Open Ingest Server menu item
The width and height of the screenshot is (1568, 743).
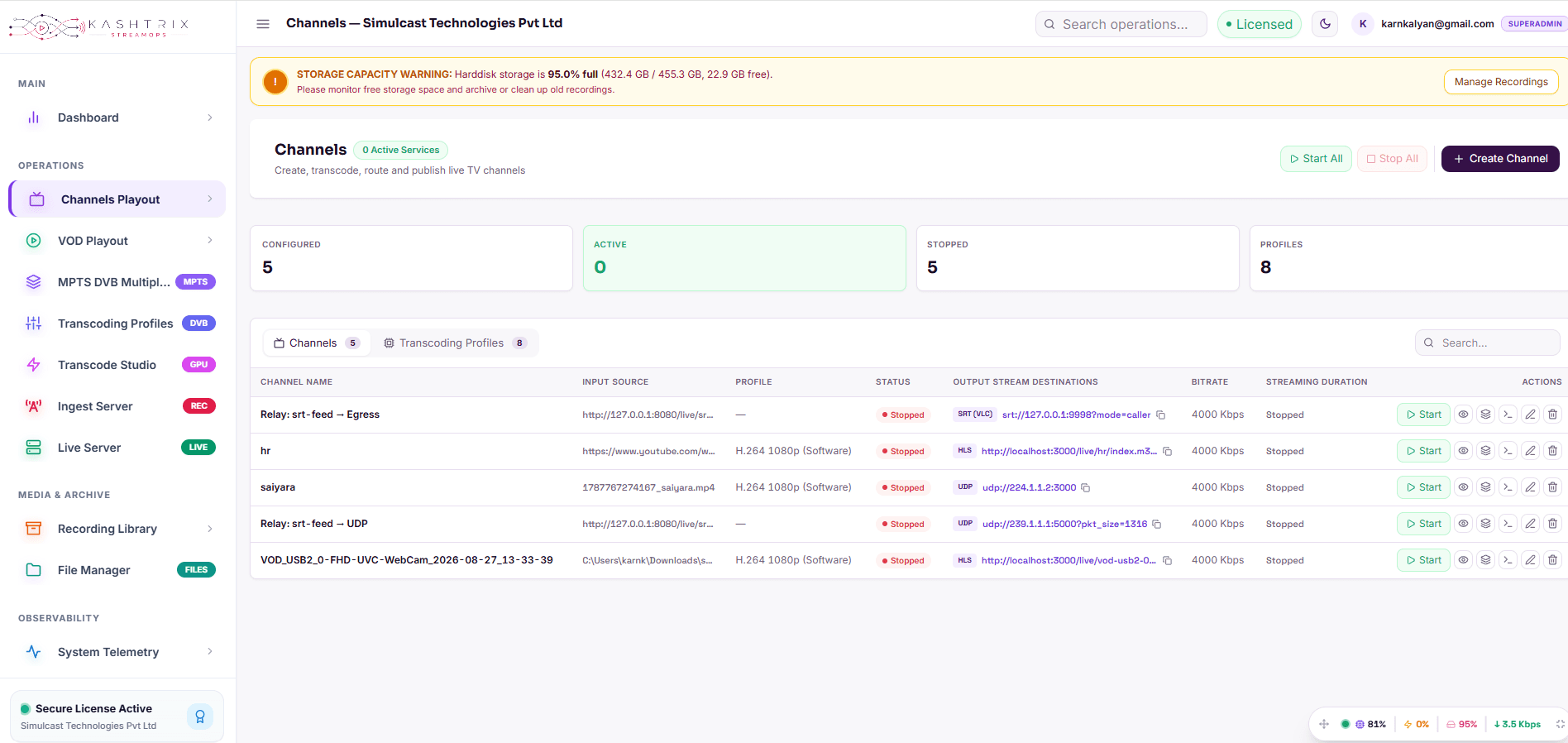(117, 406)
